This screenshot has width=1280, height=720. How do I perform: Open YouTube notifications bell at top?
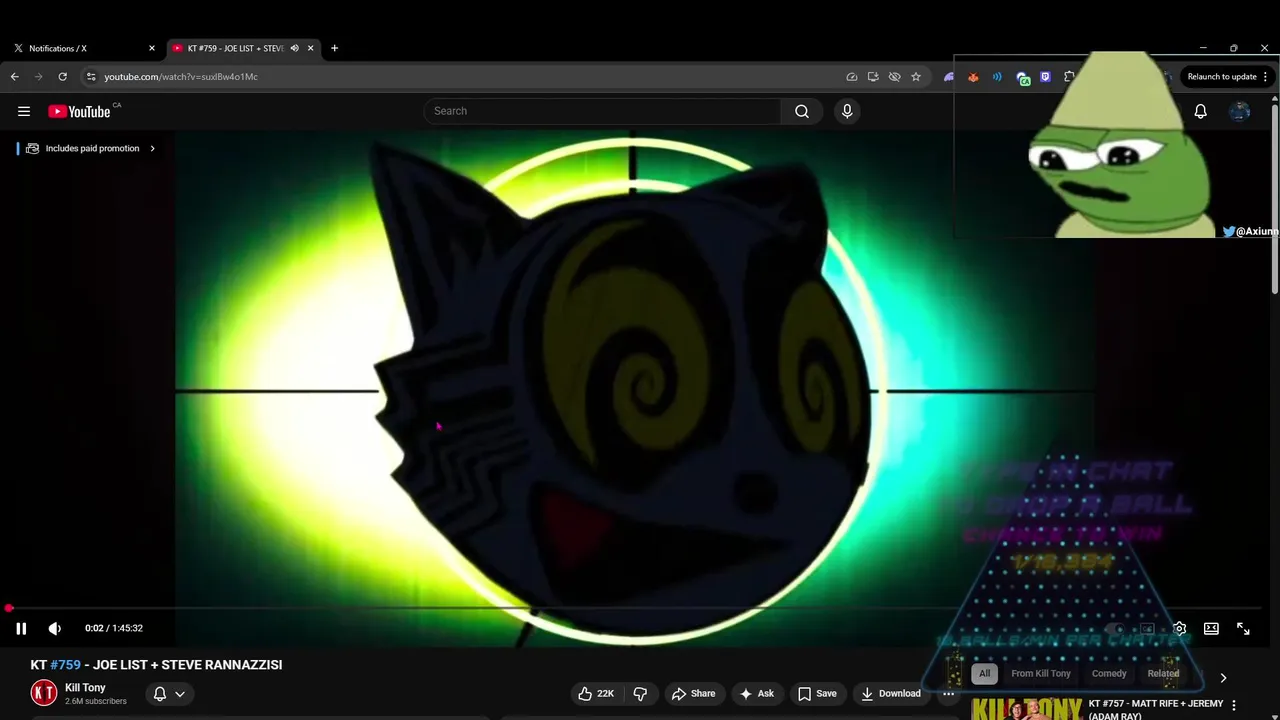[x=1200, y=111]
